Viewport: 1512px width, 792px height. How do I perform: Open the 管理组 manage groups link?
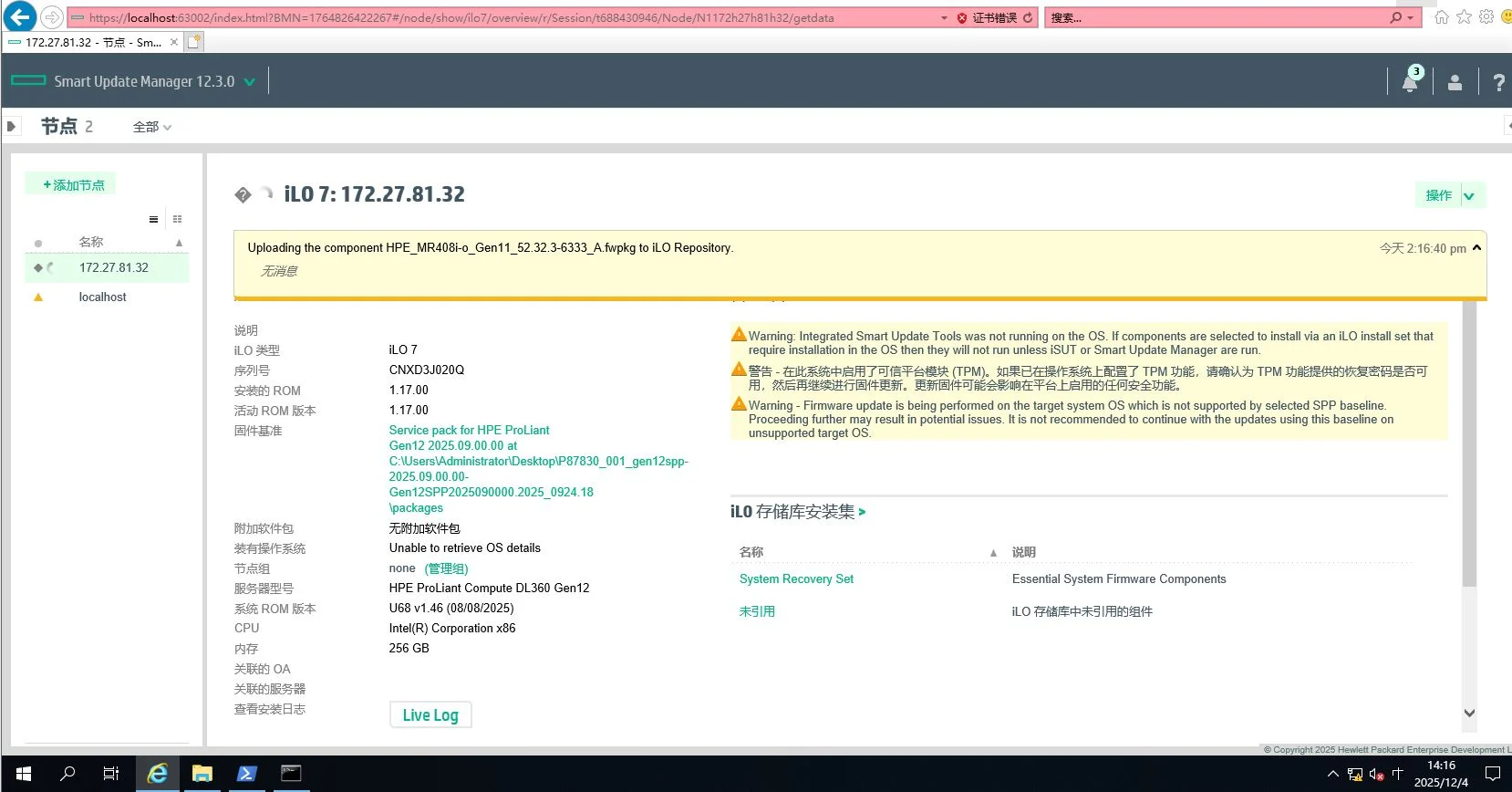pyautogui.click(x=447, y=568)
